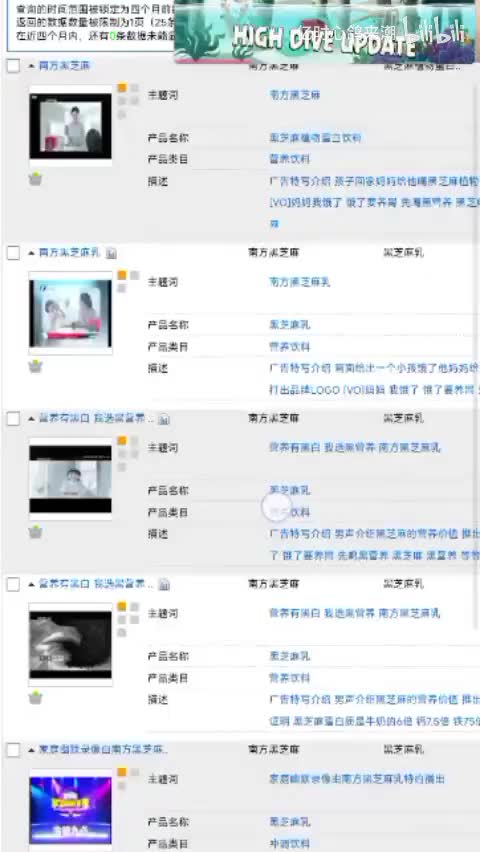480x852 pixels.
Task: Open 黑芝麻乳 product name link in second result
Action: click(290, 325)
